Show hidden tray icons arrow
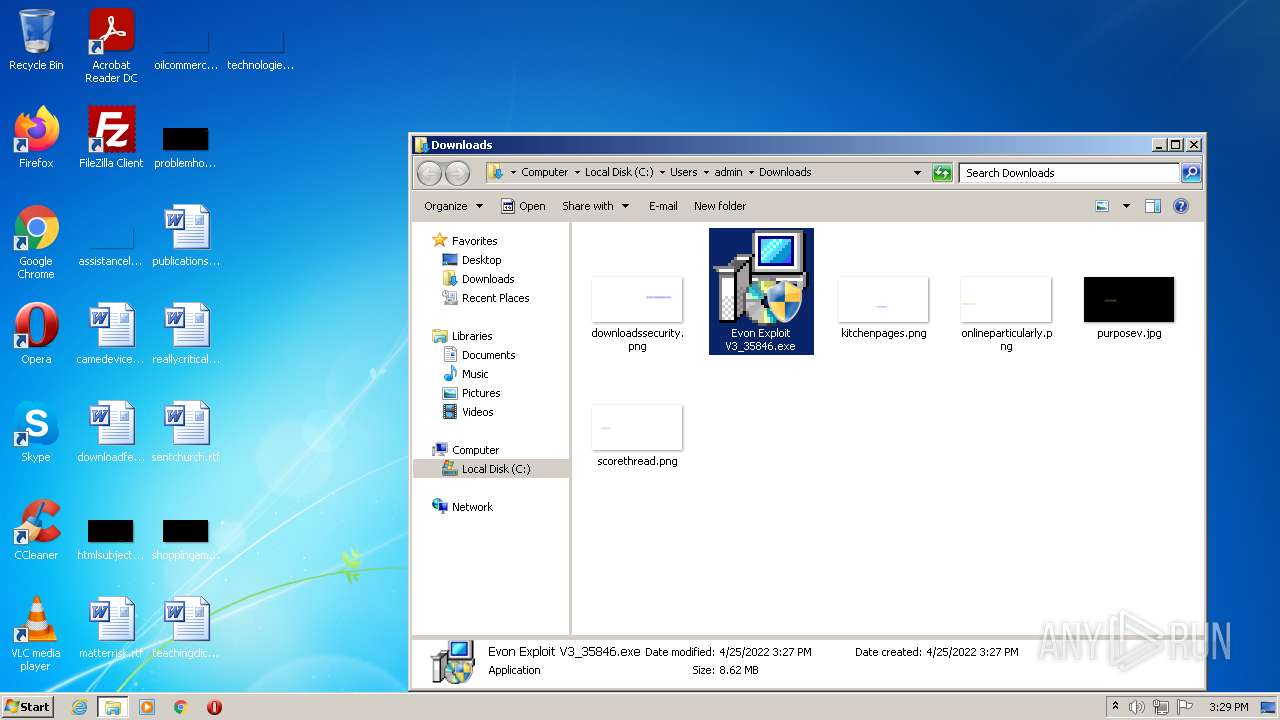This screenshot has width=1280, height=720. coord(1115,707)
